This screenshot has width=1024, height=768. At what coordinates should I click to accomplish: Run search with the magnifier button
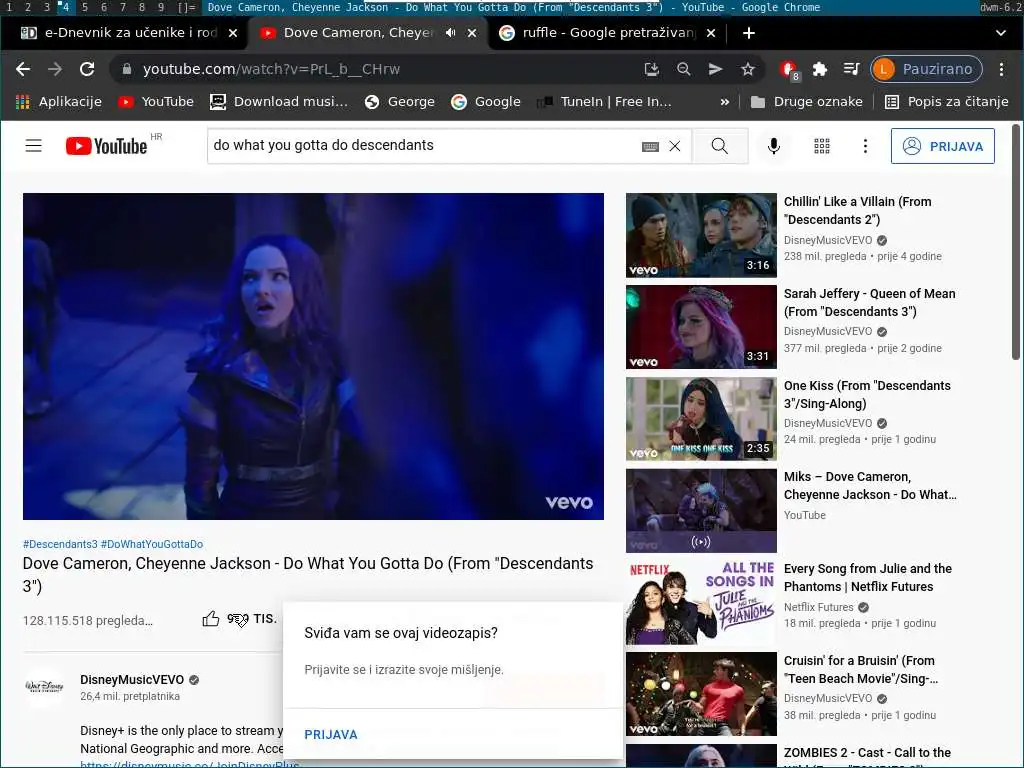pos(720,146)
